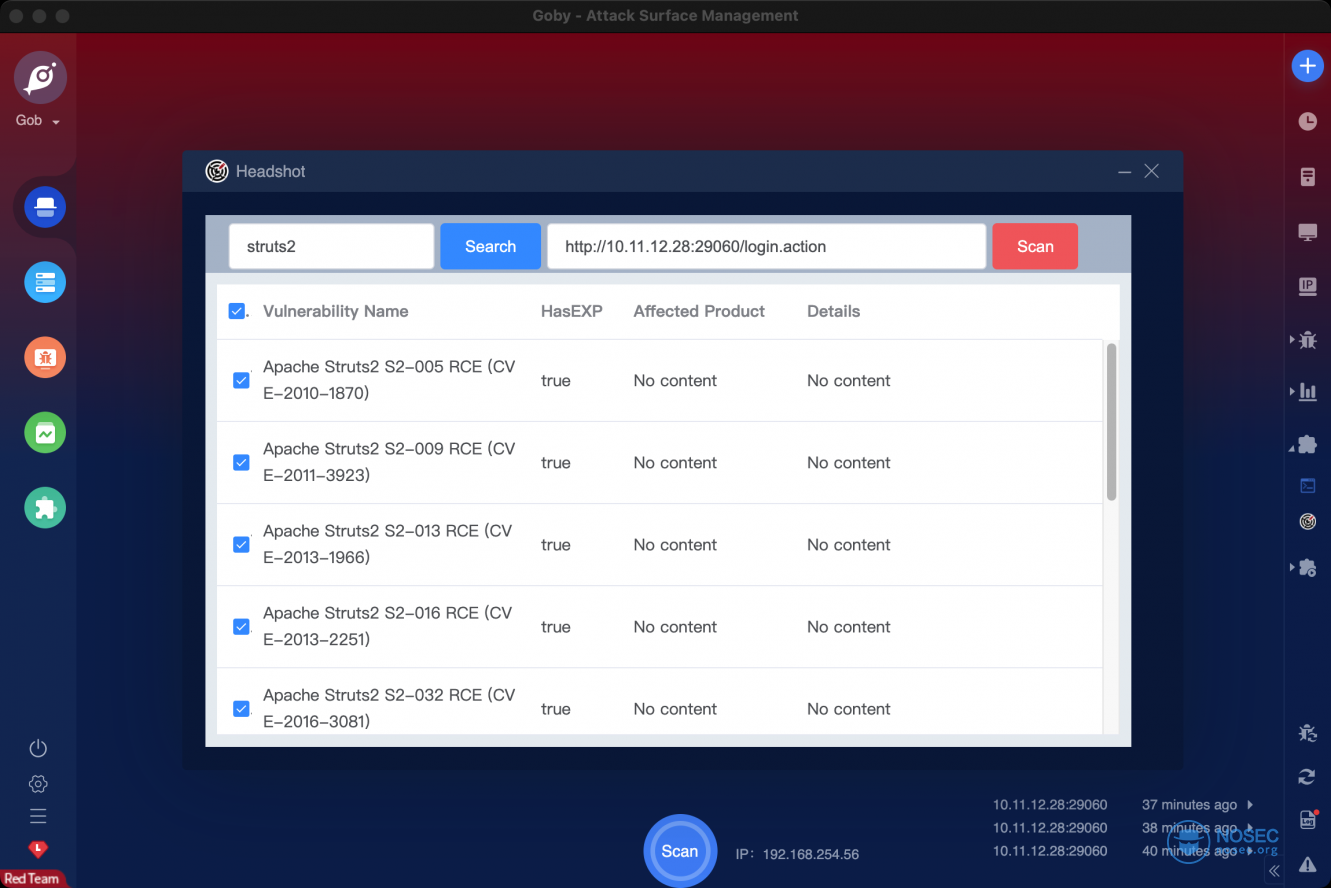
Task: Close the Headshot dialog
Action: pyautogui.click(x=1152, y=171)
